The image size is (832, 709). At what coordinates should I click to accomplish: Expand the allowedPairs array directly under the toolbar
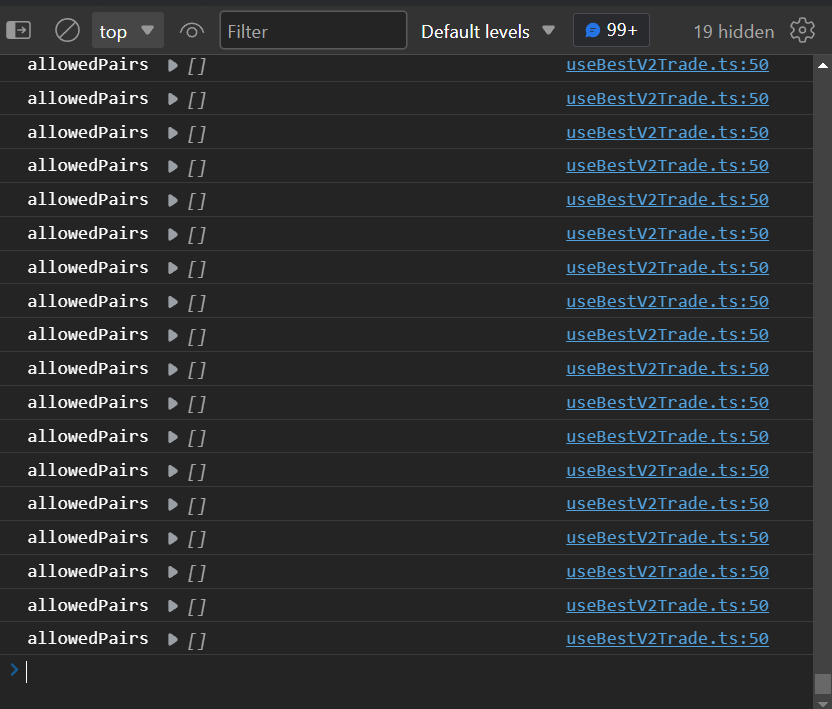click(x=172, y=65)
